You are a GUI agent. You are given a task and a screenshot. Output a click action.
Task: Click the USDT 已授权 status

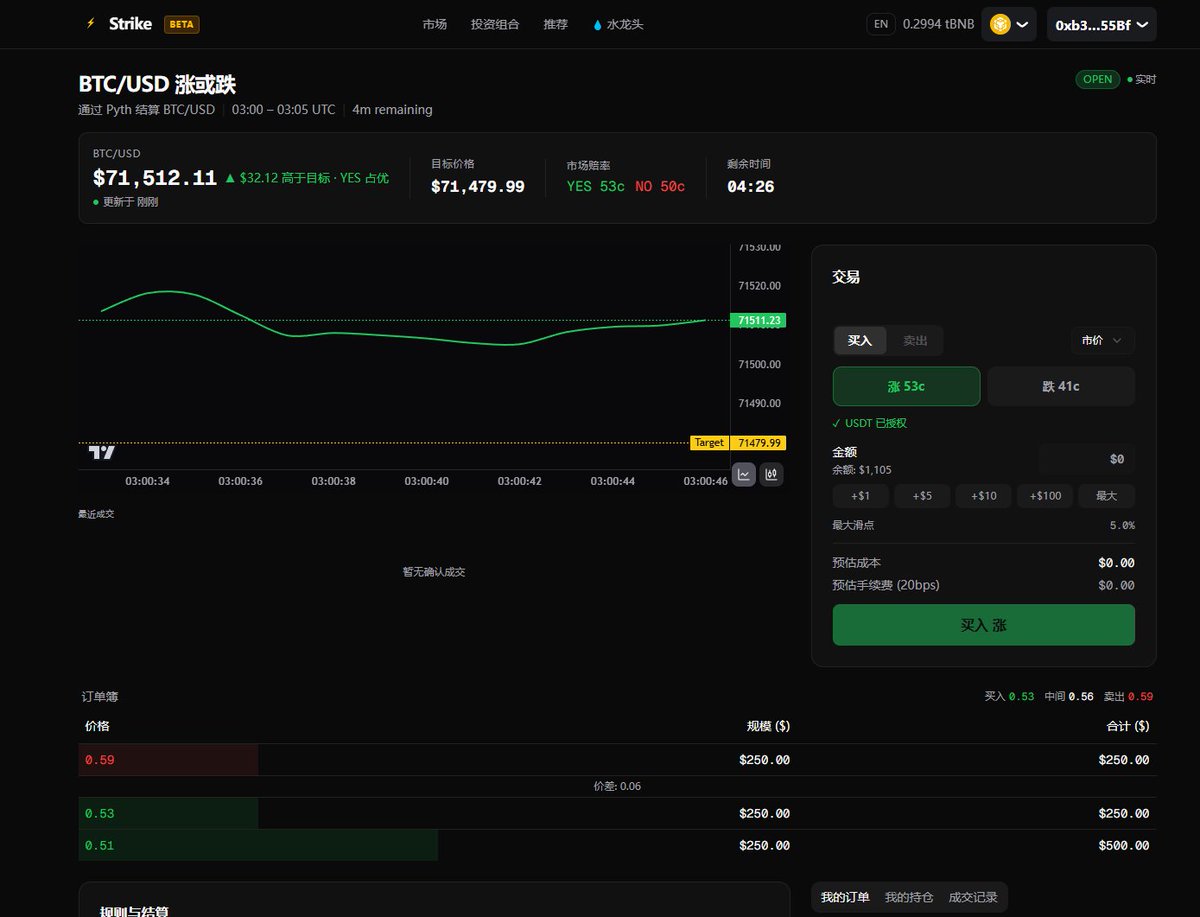pos(870,423)
